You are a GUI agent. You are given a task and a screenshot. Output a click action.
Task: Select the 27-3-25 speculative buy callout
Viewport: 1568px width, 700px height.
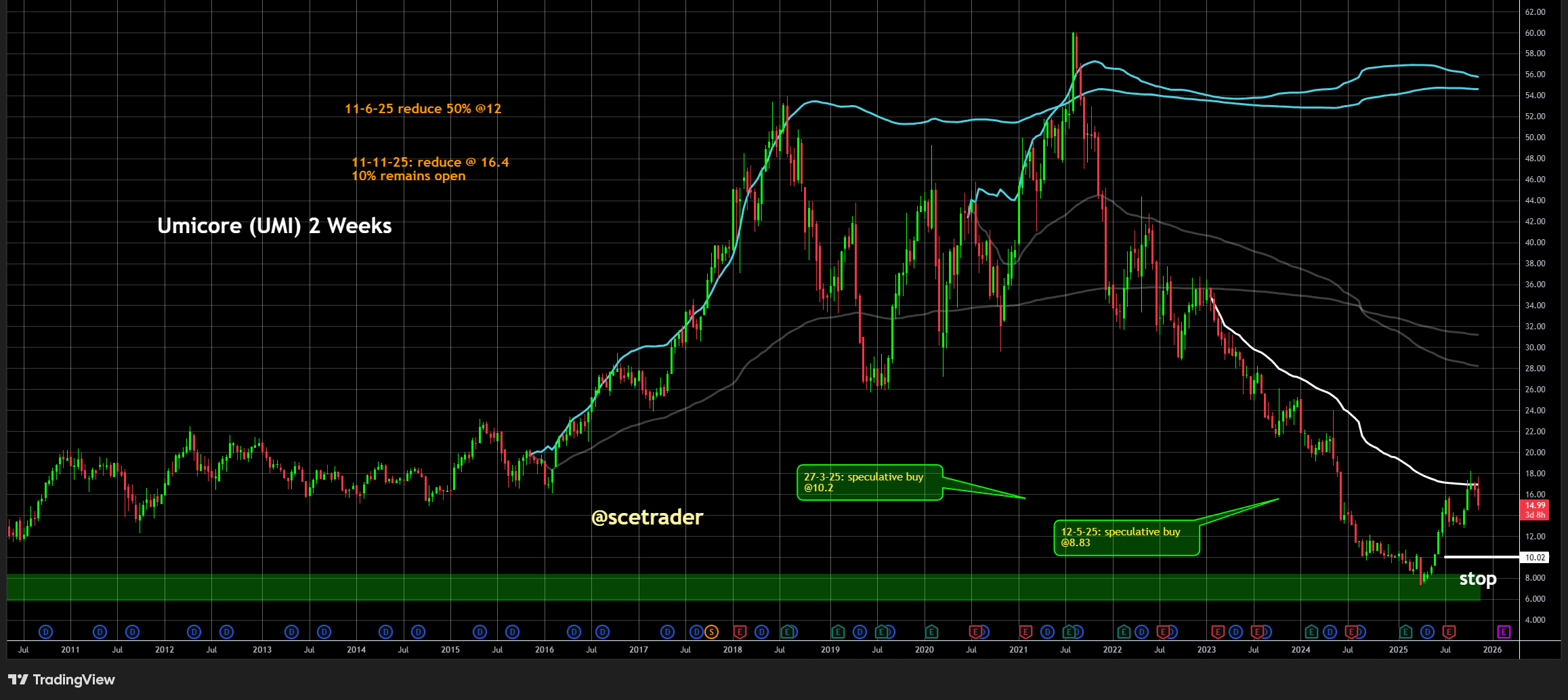click(x=869, y=482)
